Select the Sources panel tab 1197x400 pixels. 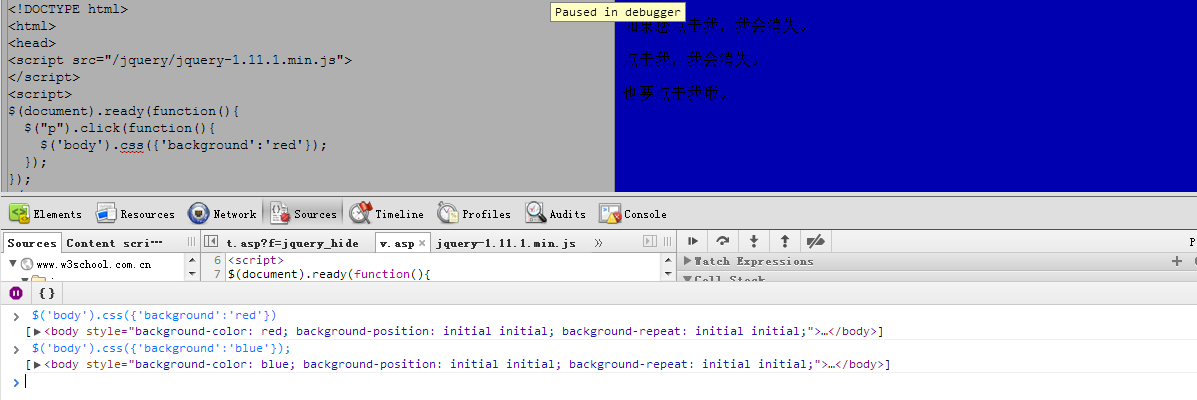304,214
